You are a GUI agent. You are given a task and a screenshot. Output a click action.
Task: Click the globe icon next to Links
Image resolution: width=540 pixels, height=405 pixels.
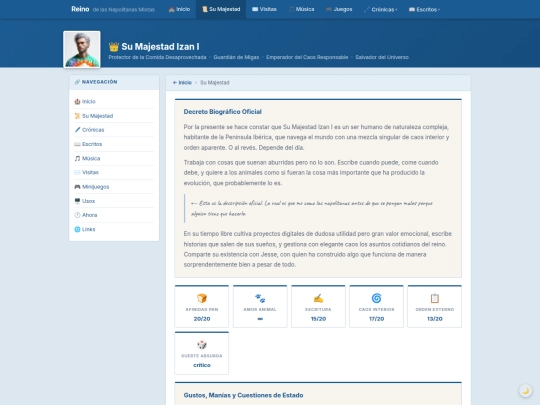point(77,229)
